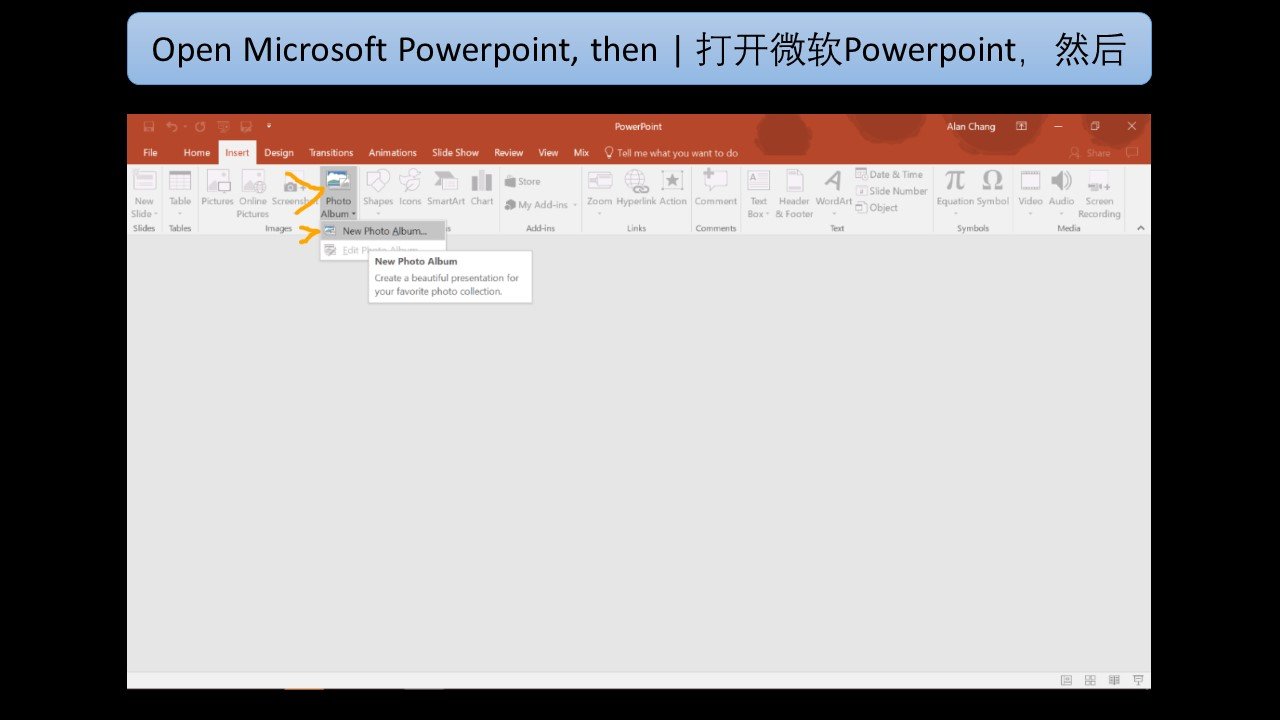Select the Insert ribbon tab
The image size is (1280, 720).
click(x=237, y=153)
